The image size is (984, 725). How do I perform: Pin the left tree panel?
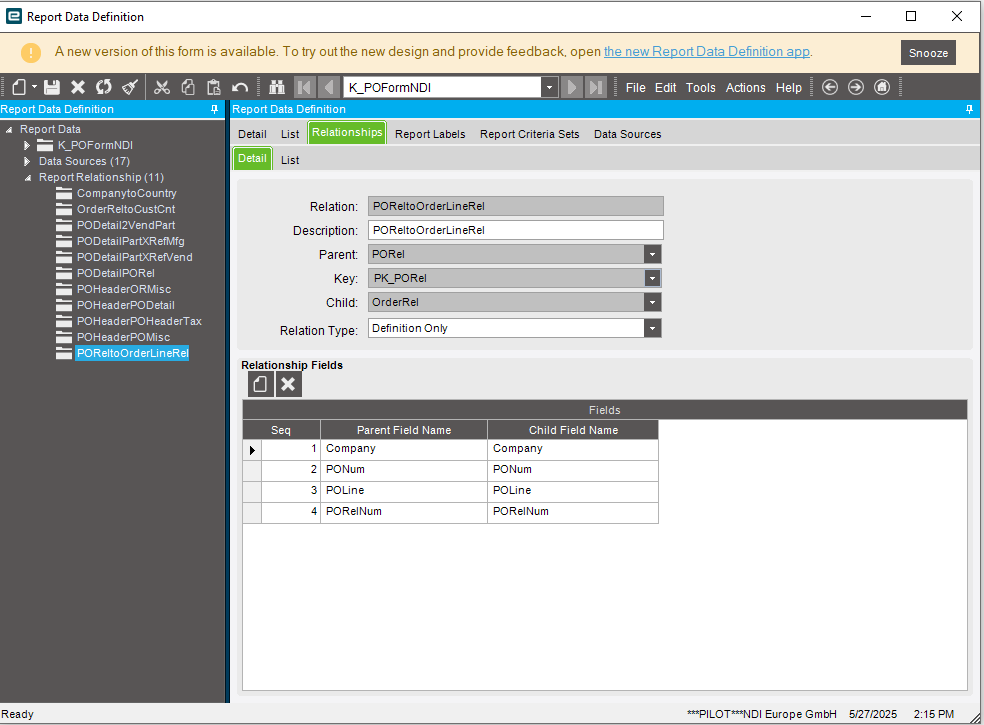coord(215,109)
